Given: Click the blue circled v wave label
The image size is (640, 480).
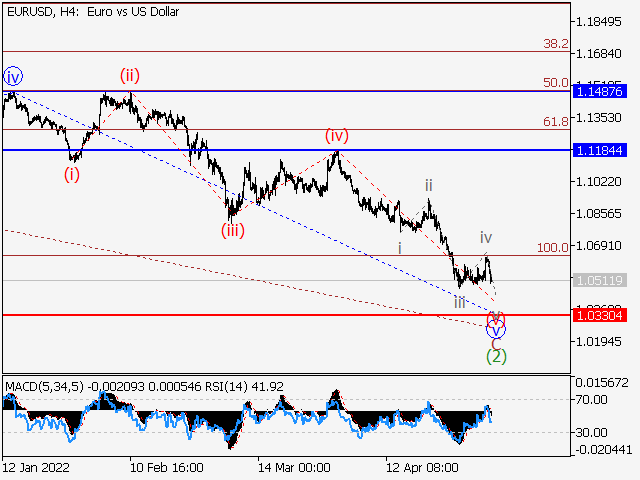Looking at the screenshot, I should tap(496, 330).
